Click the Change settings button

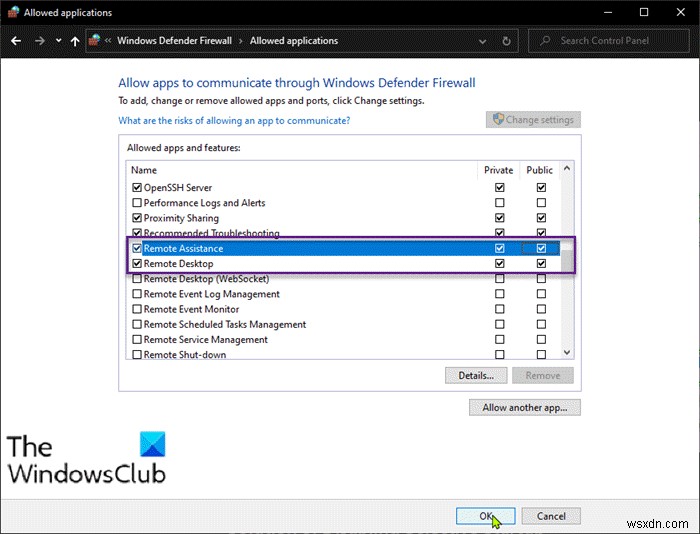pyautogui.click(x=533, y=120)
